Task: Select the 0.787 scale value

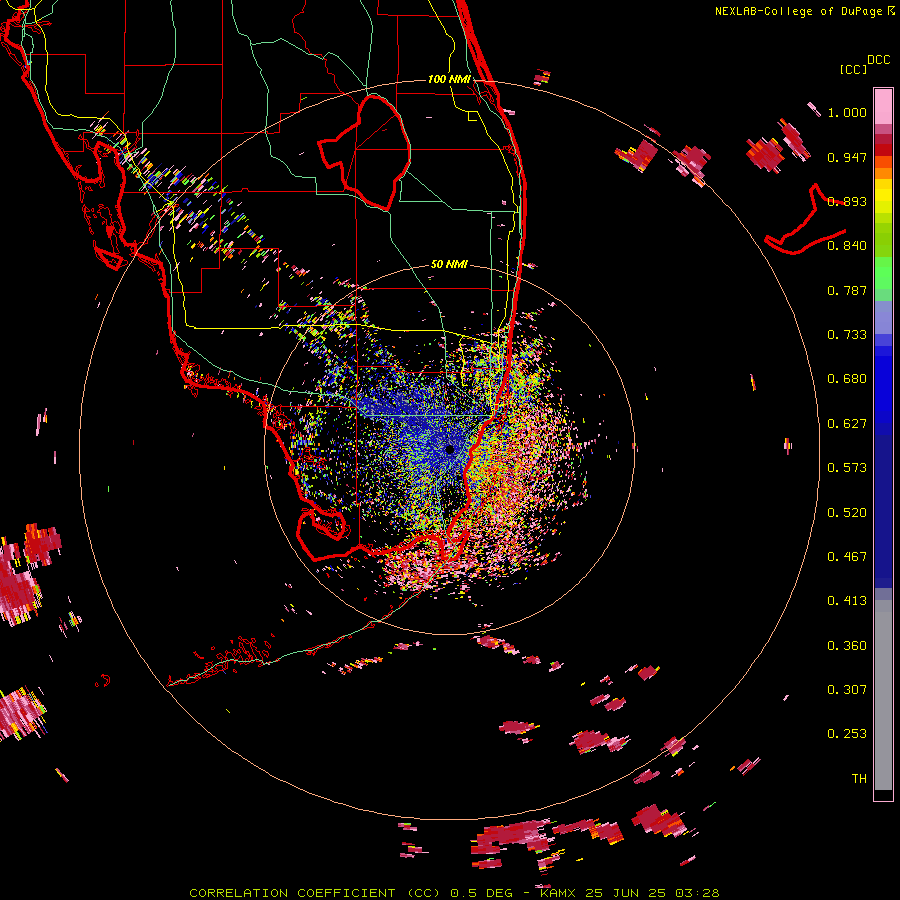Action: click(847, 290)
